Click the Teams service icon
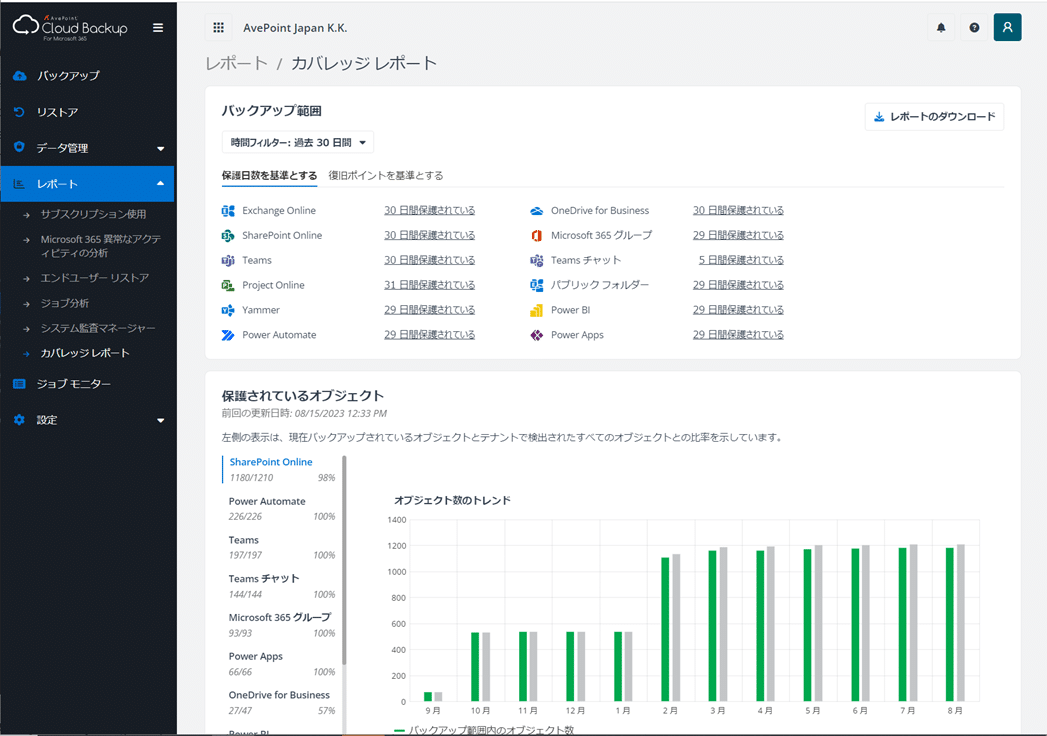Screen dimensions: 1047x736 [x=228, y=260]
